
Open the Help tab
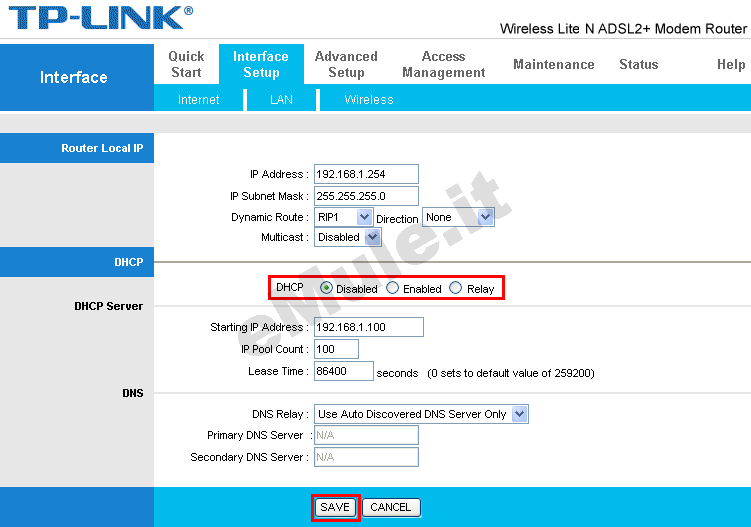point(731,64)
